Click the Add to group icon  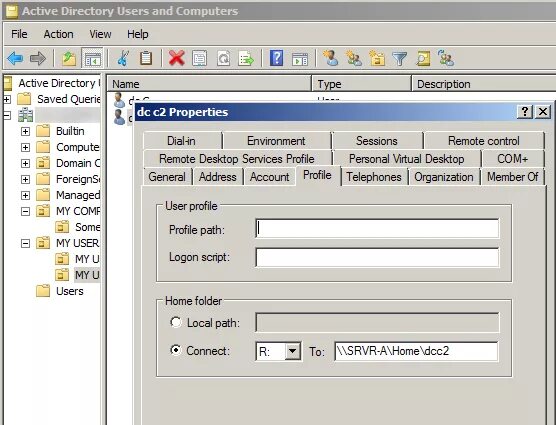[446, 58]
